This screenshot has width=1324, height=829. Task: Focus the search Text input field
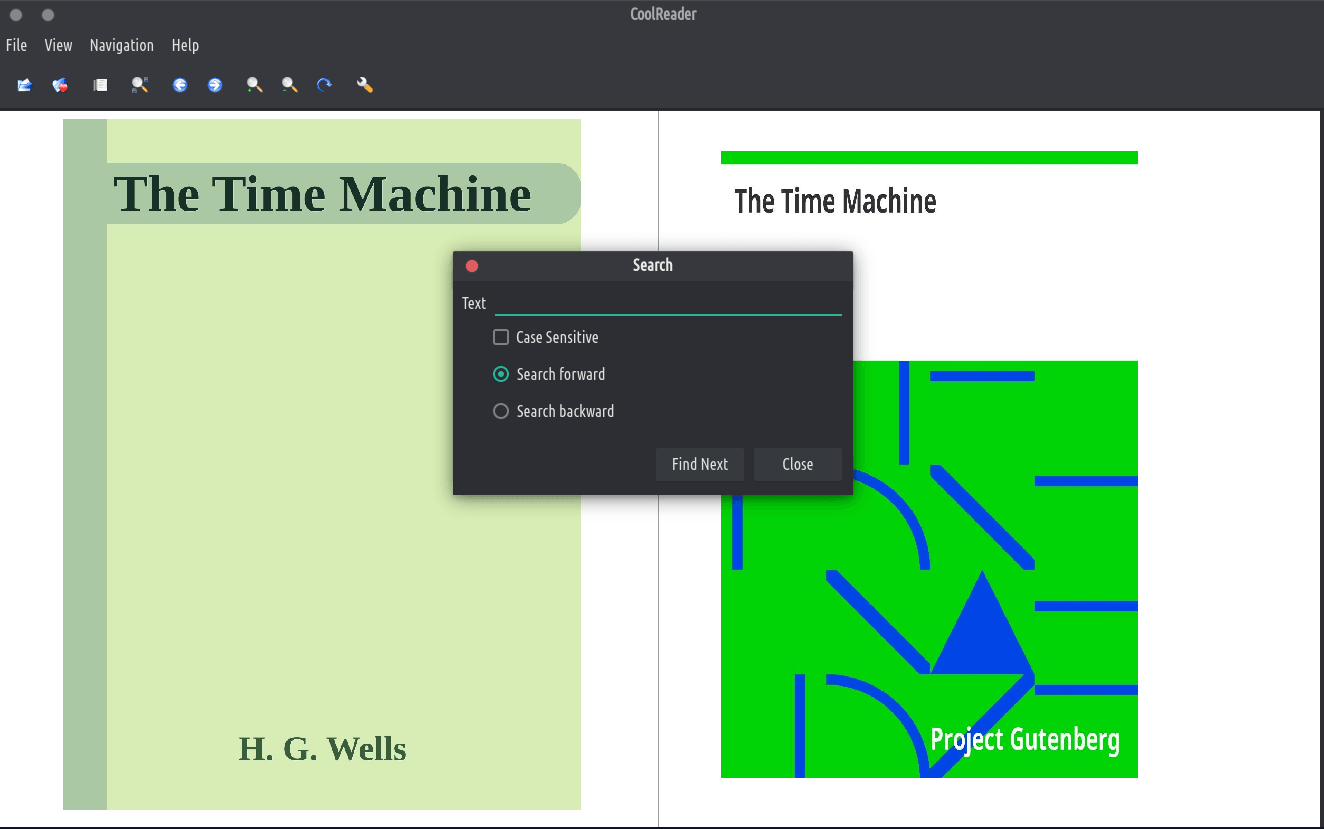tap(668, 303)
